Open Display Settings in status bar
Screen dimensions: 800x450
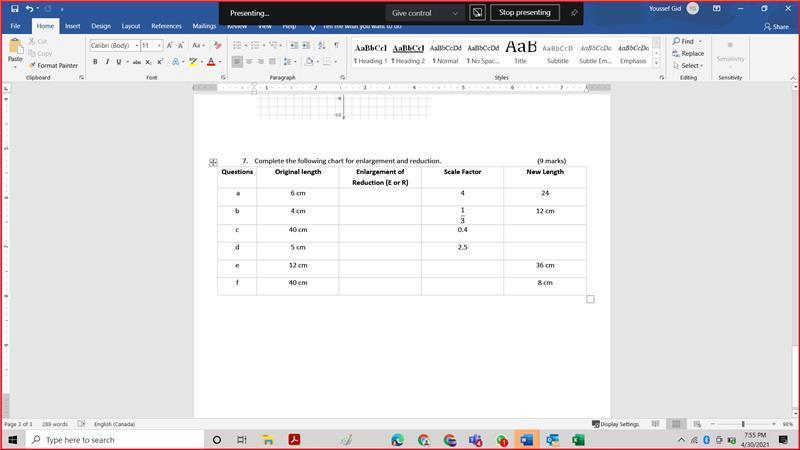(x=615, y=424)
